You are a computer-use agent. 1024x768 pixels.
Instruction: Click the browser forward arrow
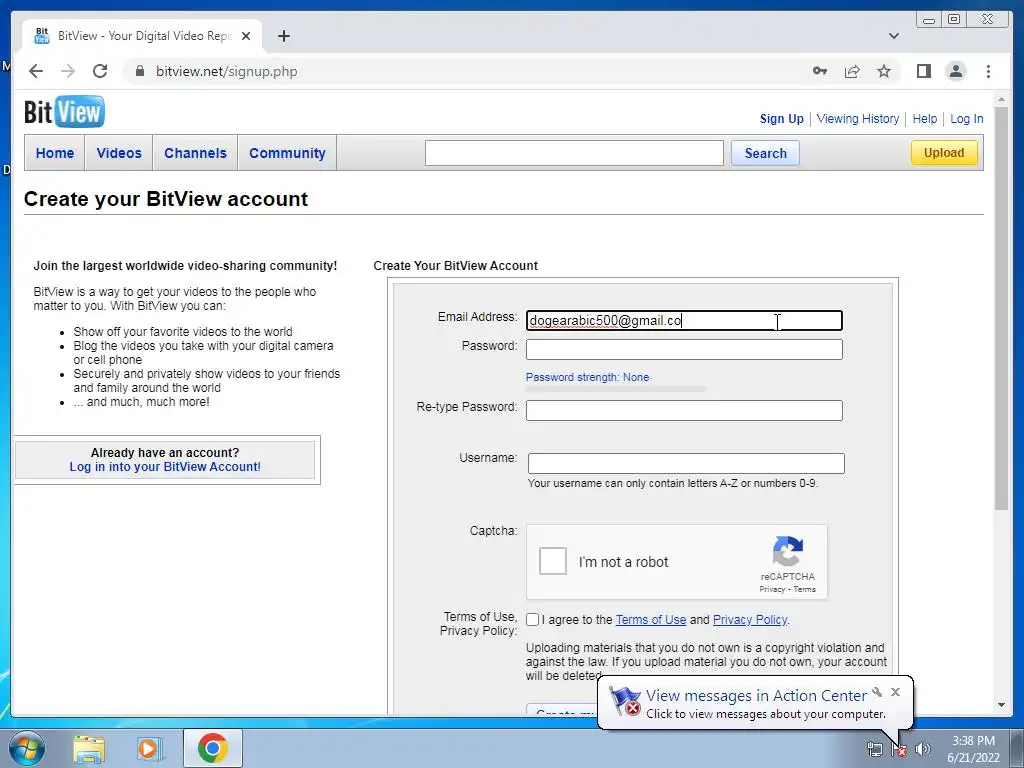[68, 71]
